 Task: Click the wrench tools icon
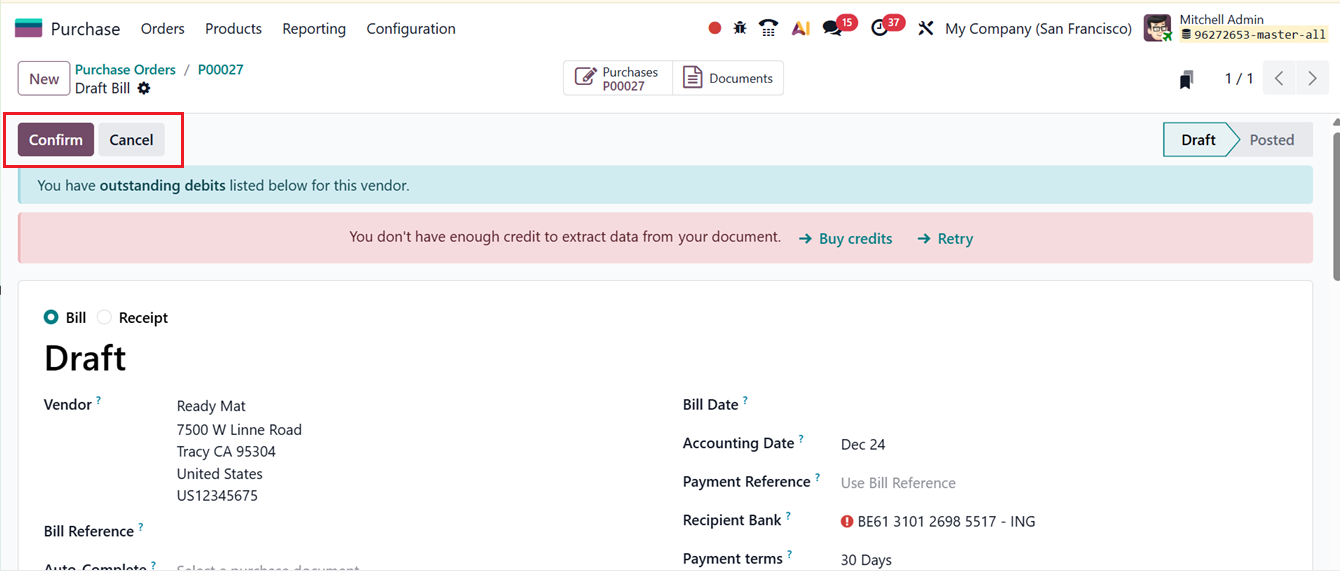click(925, 28)
